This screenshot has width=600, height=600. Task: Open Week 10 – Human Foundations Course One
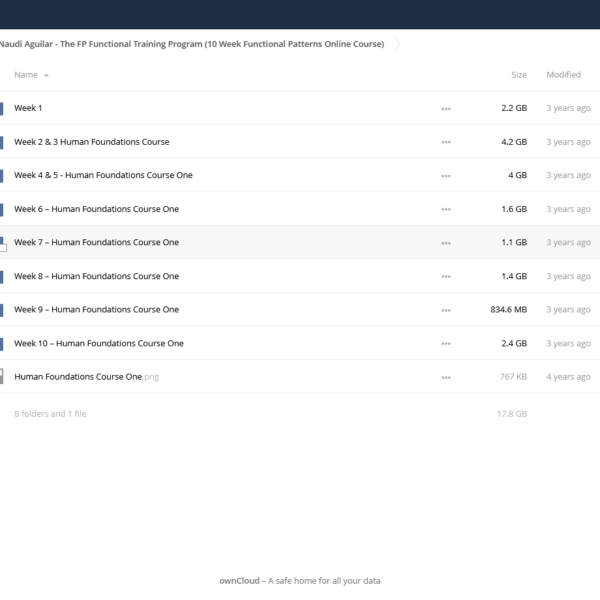[x=99, y=343]
